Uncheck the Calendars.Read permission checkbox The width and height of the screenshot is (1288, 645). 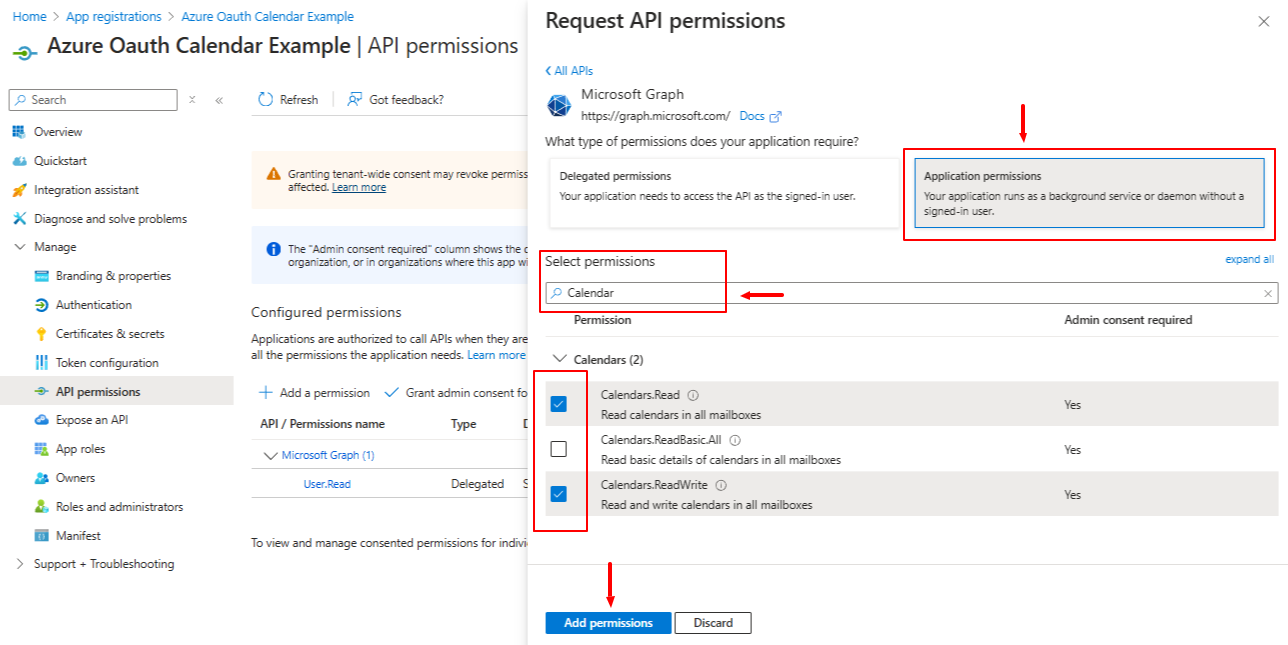coord(559,404)
